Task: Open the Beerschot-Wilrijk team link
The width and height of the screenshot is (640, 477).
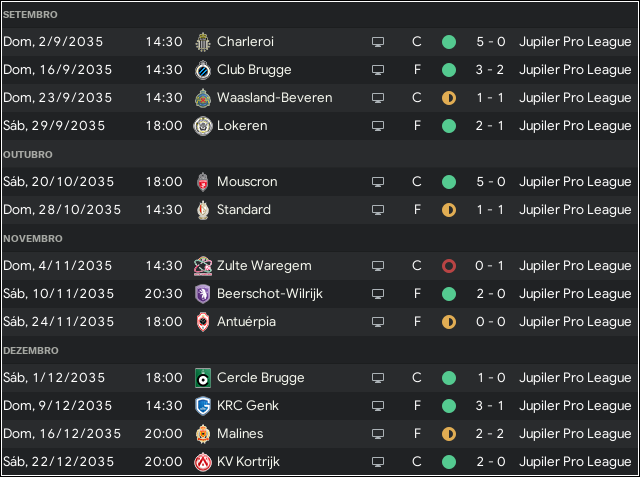Action: [x=270, y=294]
